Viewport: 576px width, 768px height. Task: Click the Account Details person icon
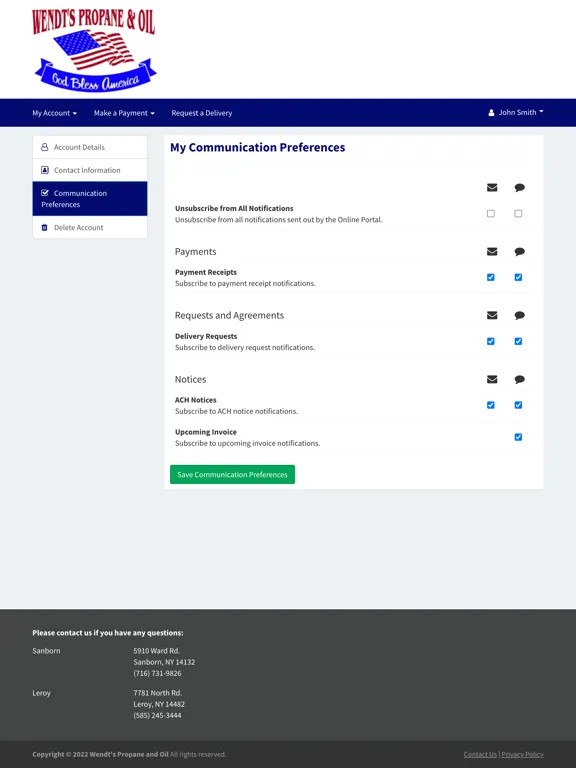click(x=45, y=147)
